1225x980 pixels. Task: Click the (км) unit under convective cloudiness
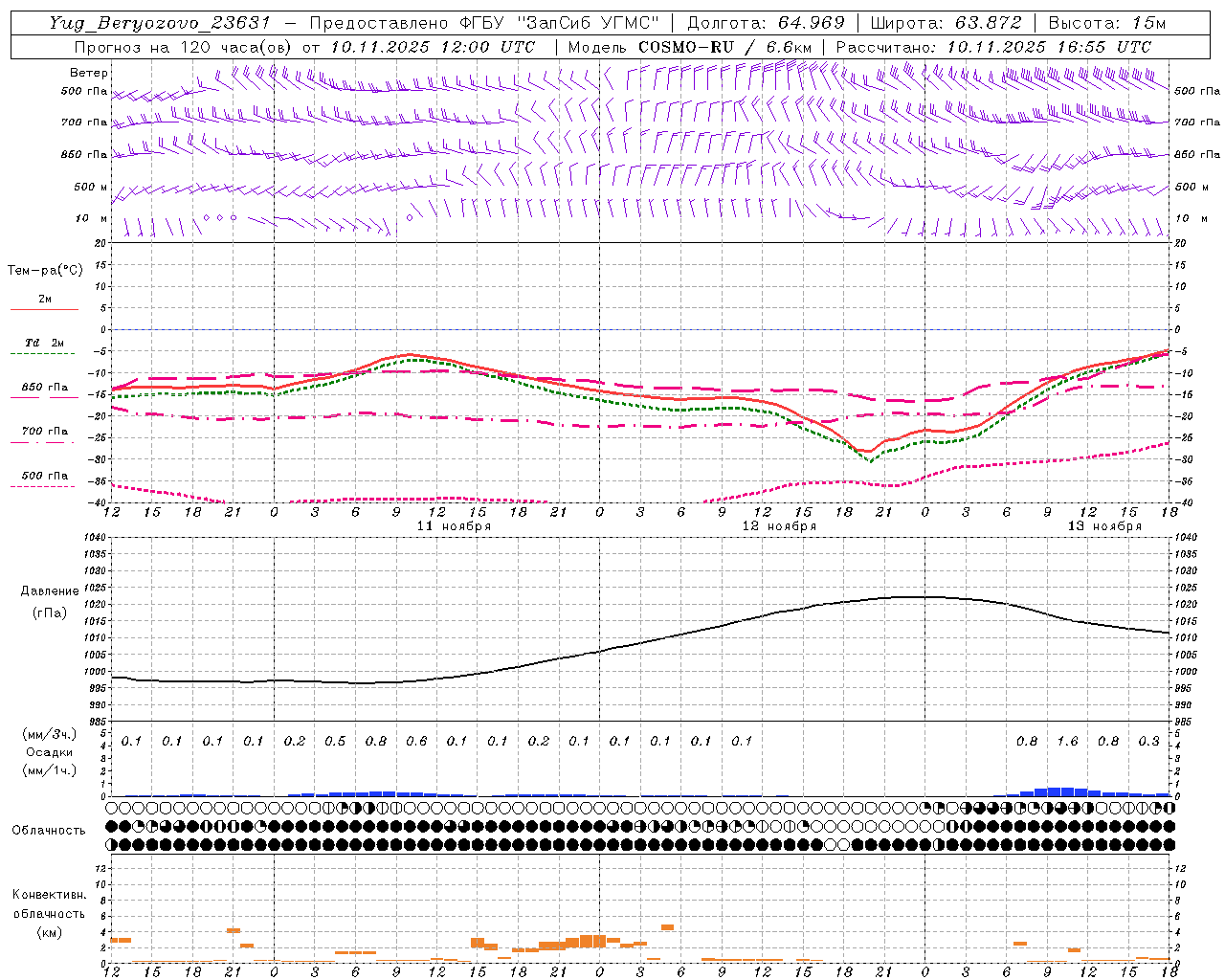(49, 933)
